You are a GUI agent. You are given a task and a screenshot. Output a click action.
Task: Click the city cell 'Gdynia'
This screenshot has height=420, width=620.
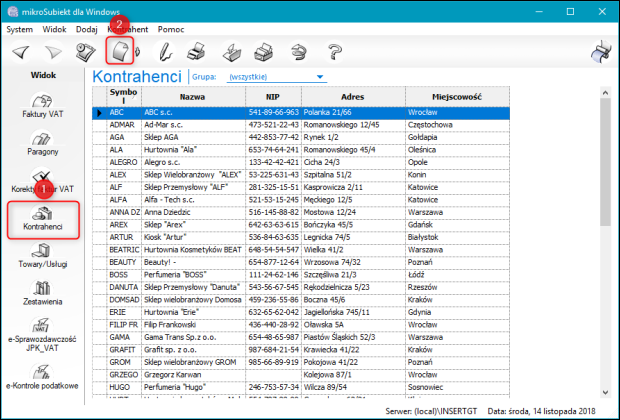457,312
